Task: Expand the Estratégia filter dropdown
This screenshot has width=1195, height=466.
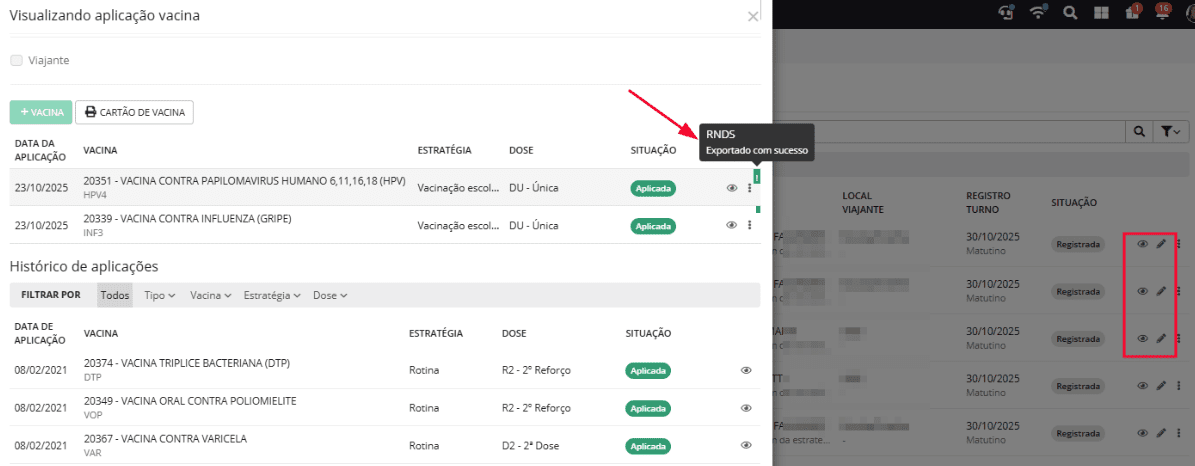Action: pos(272,295)
